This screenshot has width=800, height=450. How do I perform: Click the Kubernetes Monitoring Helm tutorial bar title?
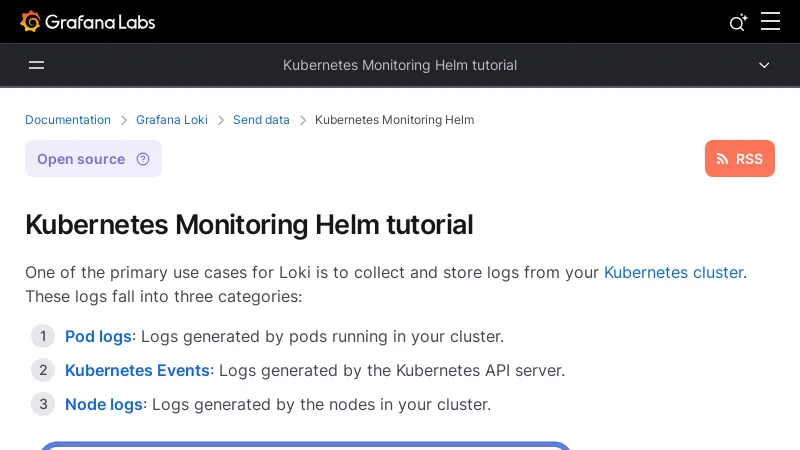point(400,65)
